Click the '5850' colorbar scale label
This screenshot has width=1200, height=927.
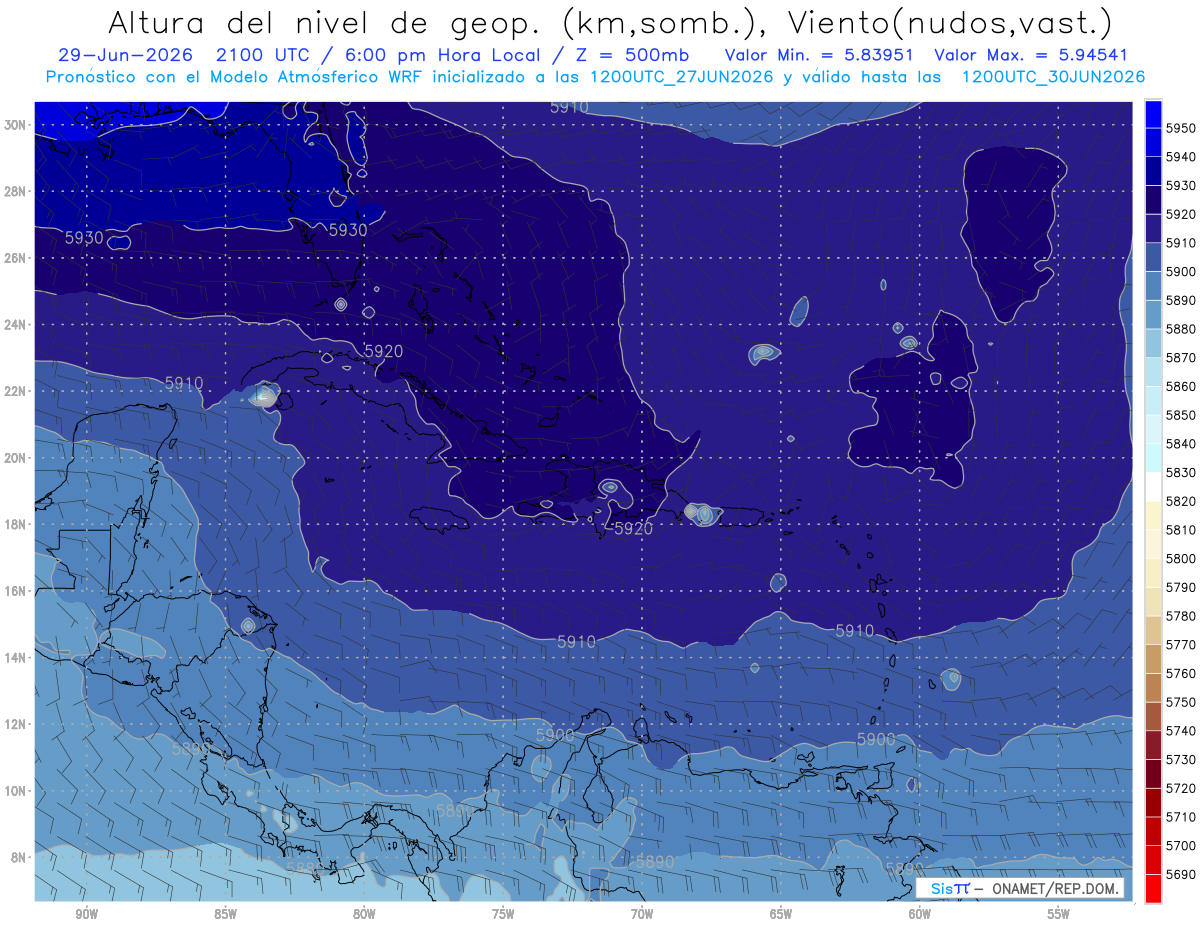click(x=1180, y=415)
